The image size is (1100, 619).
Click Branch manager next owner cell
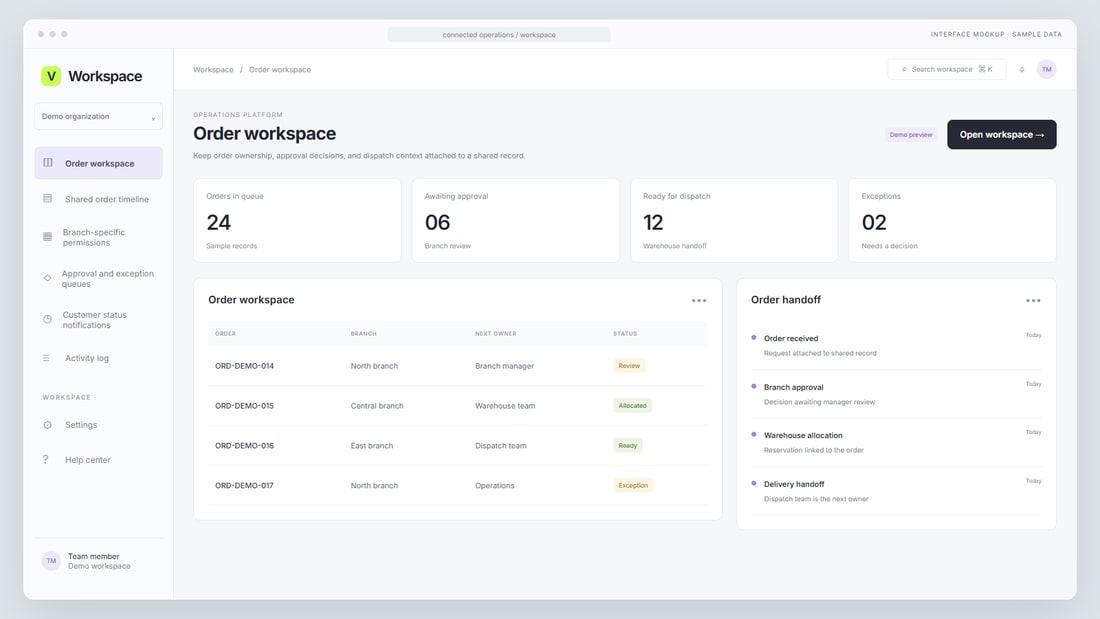point(504,366)
